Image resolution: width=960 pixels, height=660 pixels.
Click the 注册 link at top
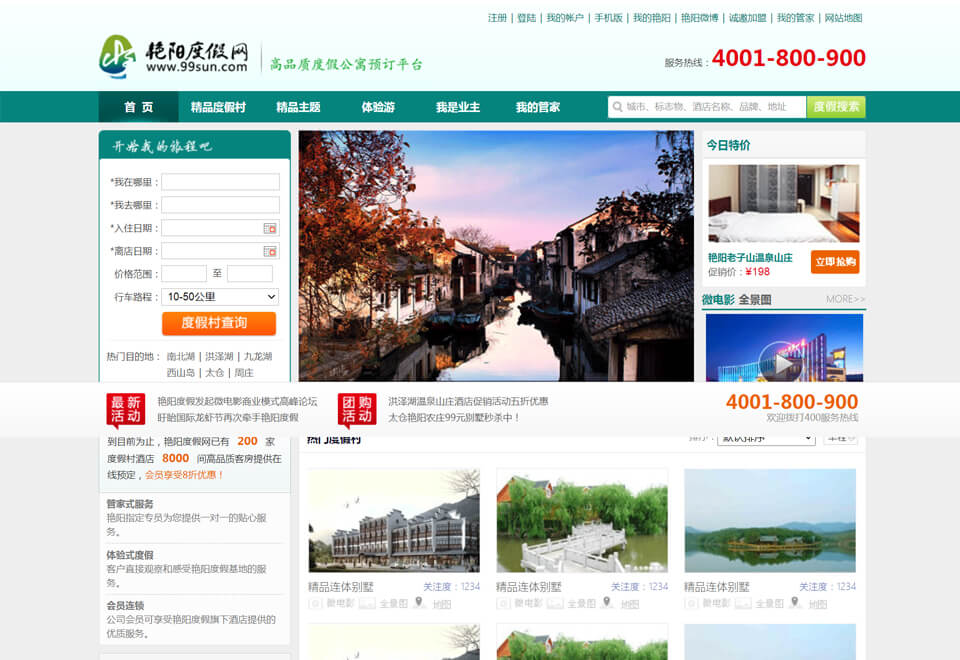tap(497, 18)
